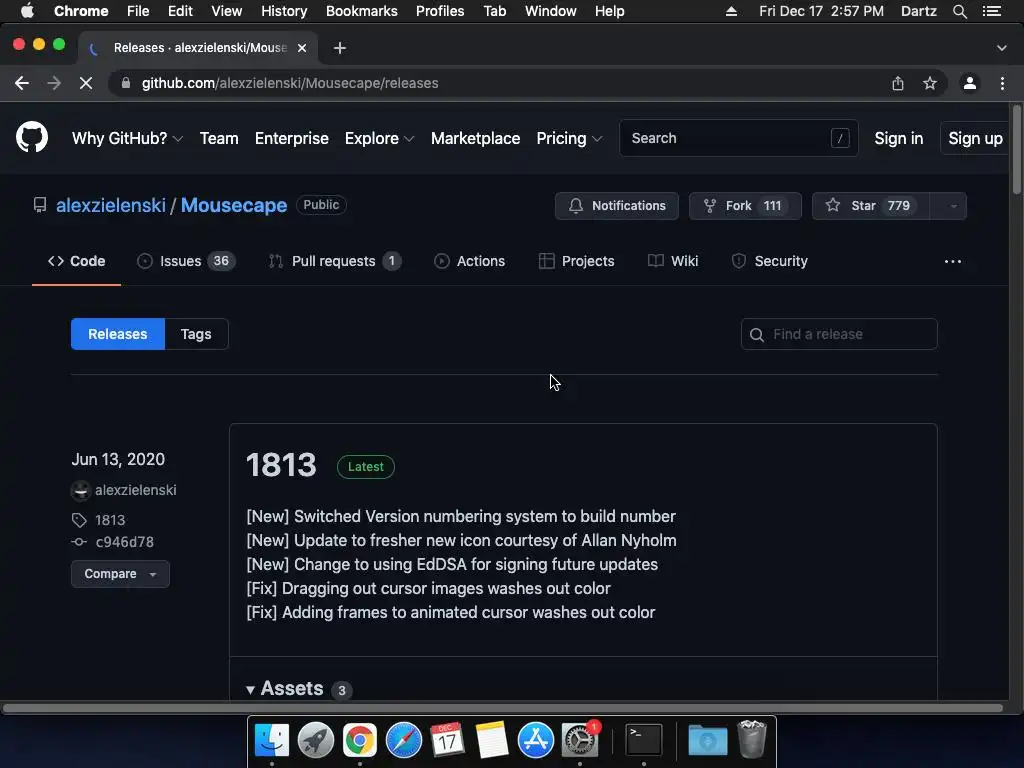1024x768 pixels.
Task: Expand the Explore dropdown
Action: click(379, 138)
